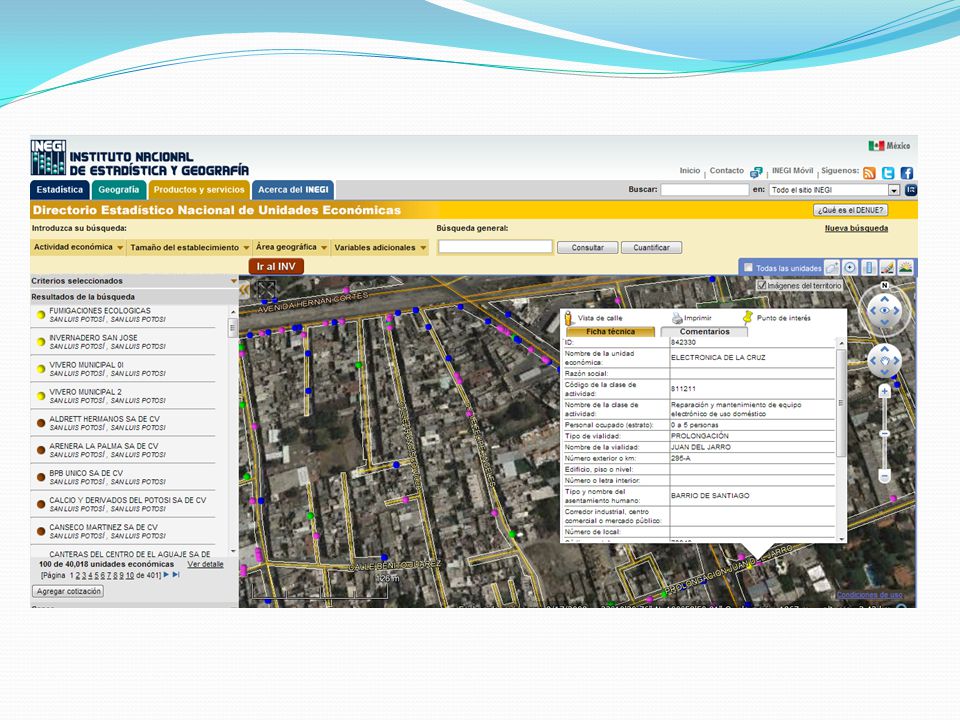Collapse the results panel with double-chevron icon
Image resolution: width=960 pixels, height=720 pixels.
[244, 290]
